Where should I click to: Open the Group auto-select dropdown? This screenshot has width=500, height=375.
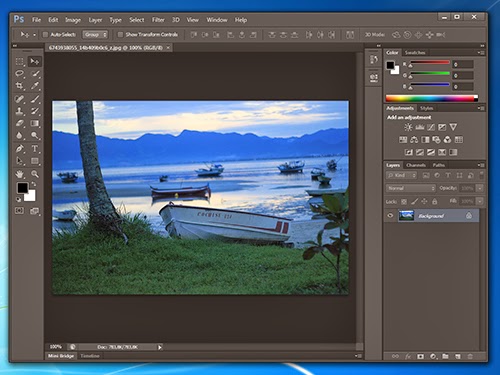(95, 35)
